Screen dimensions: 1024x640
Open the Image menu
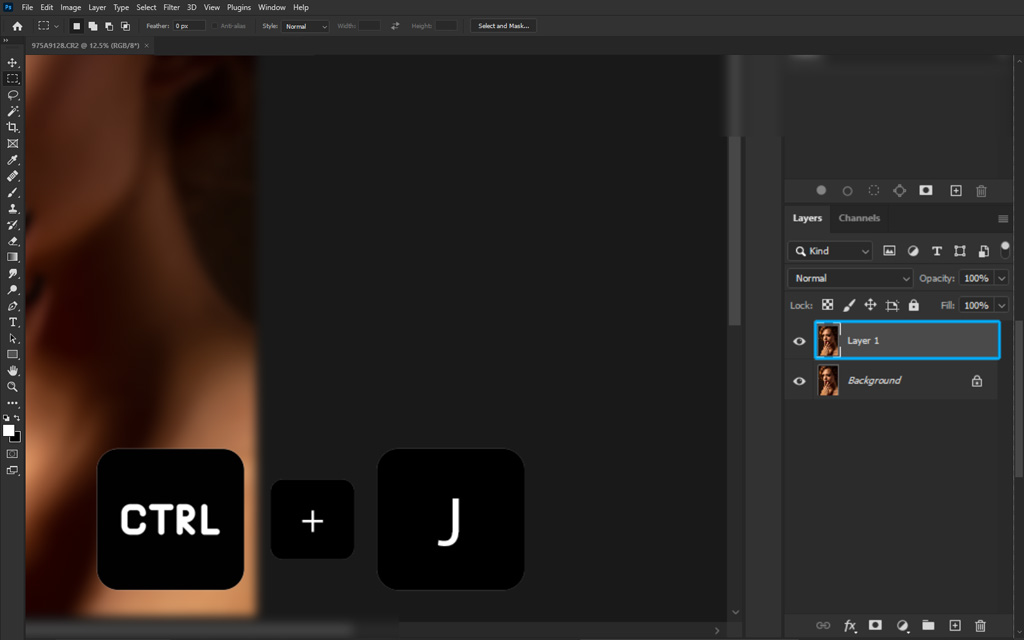pyautogui.click(x=71, y=7)
